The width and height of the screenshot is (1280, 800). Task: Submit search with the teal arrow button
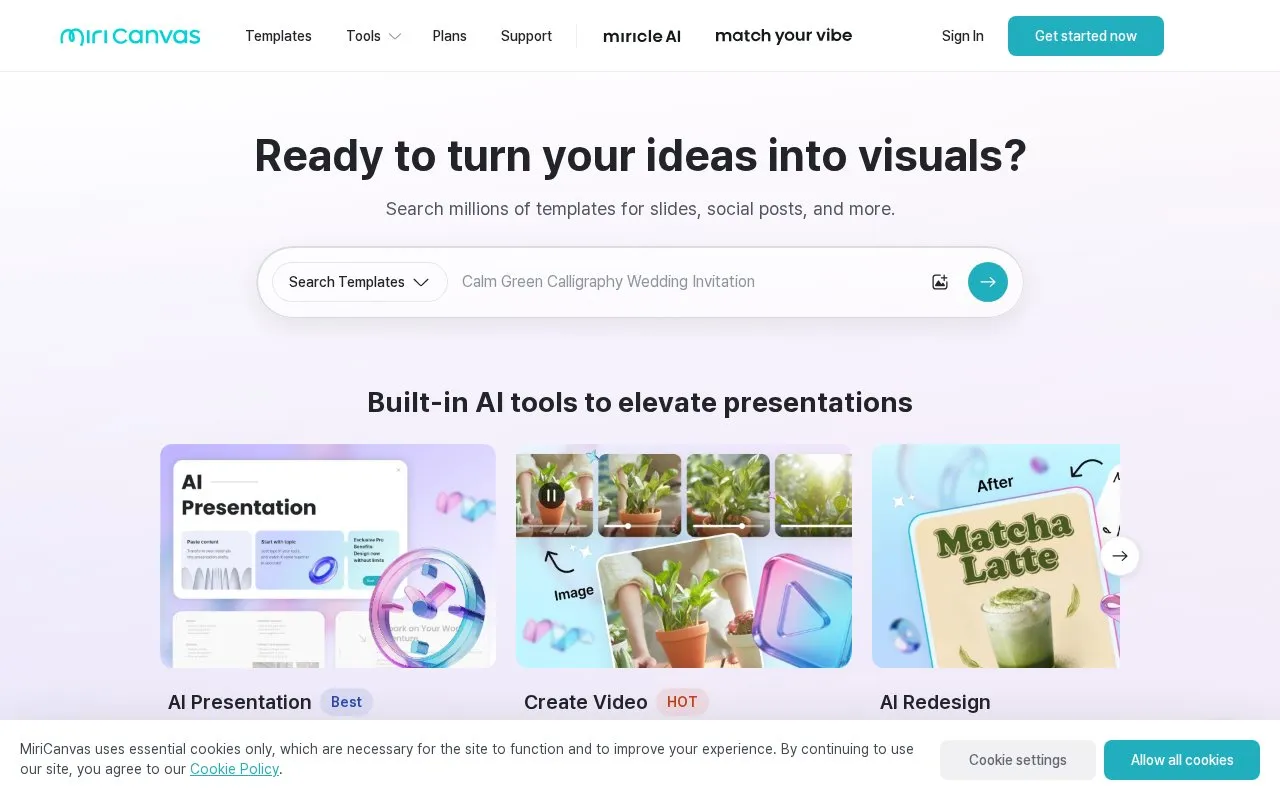[x=988, y=282]
